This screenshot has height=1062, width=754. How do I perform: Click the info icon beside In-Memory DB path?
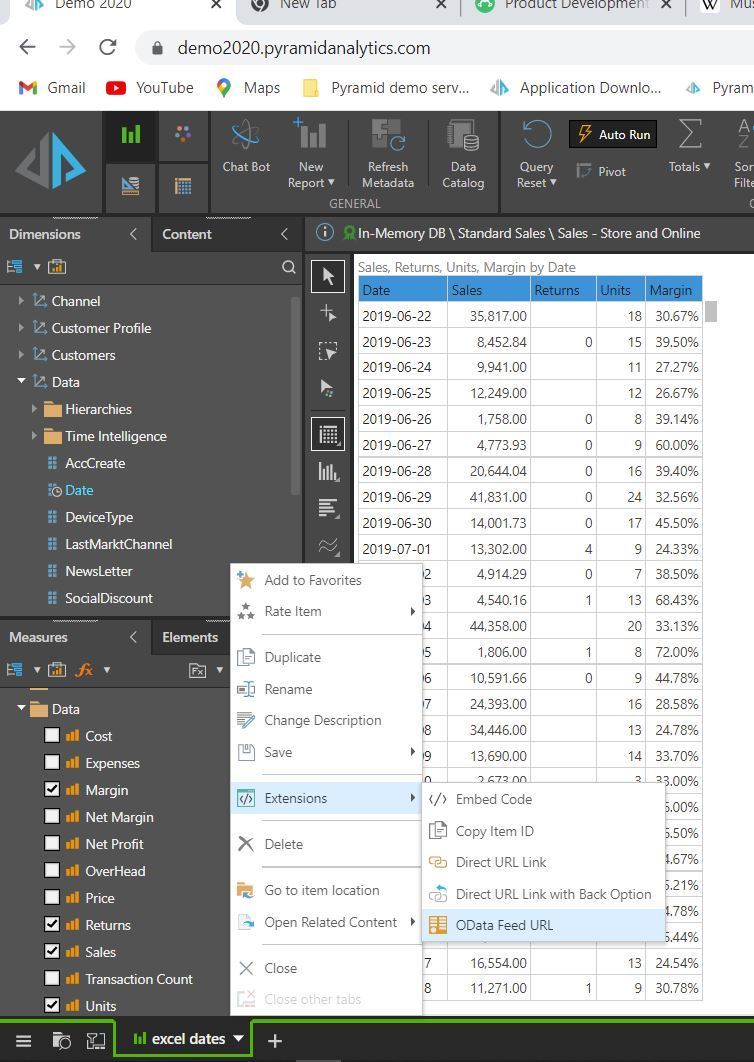[x=324, y=232]
